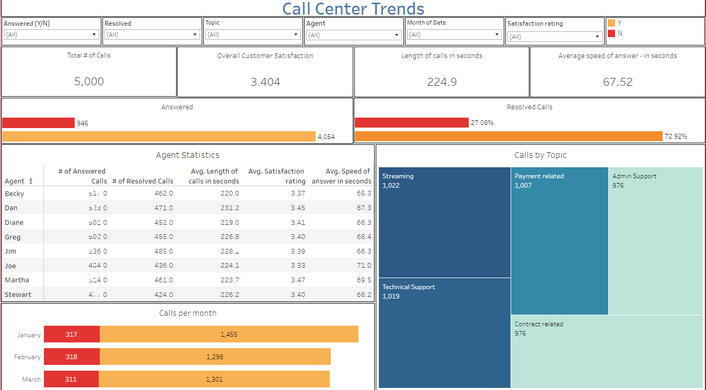The image size is (706, 390).
Task: Click the Avg. Length of calls column header
Action: pos(213,176)
